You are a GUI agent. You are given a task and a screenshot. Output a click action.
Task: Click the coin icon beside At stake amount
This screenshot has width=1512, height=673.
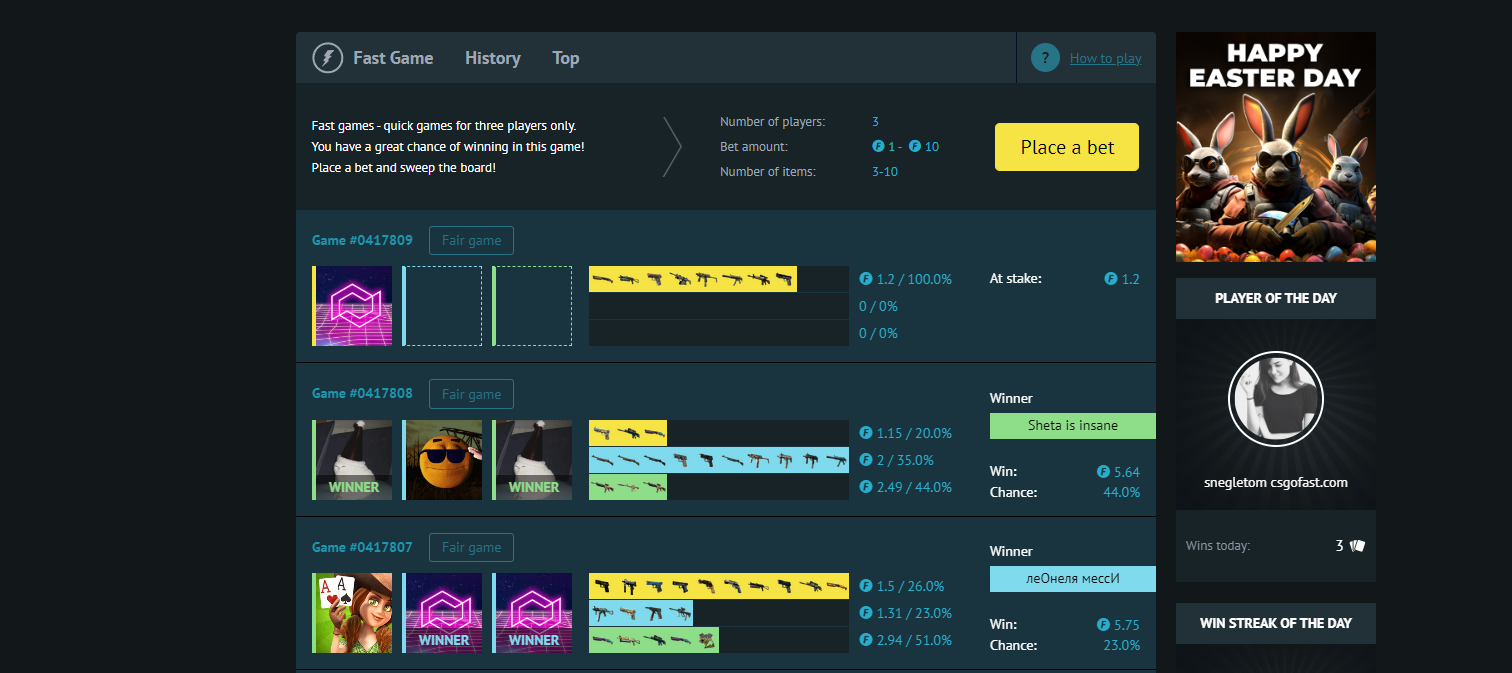(x=1110, y=279)
